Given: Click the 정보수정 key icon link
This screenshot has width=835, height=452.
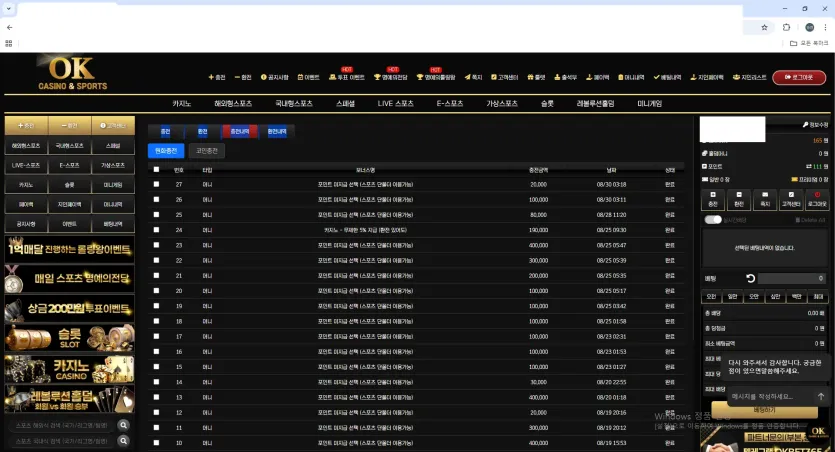Looking at the screenshot, I should (x=815, y=125).
